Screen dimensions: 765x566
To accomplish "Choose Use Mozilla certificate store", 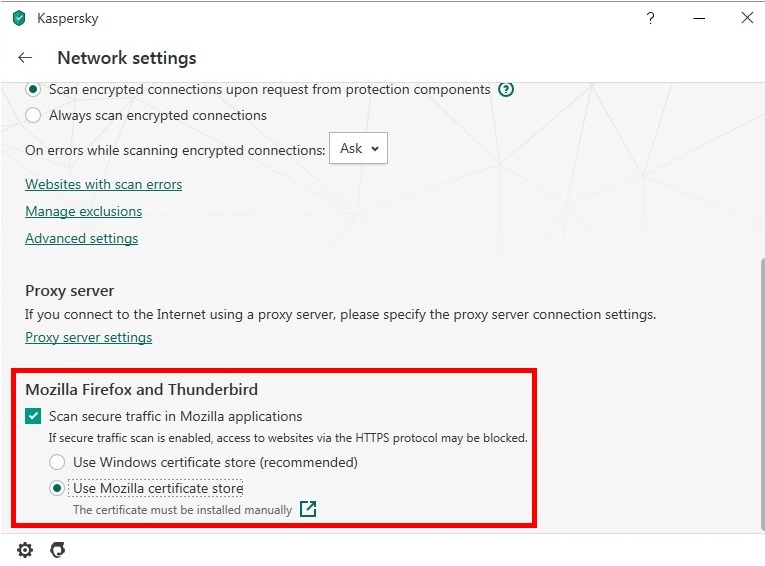I will click(57, 488).
